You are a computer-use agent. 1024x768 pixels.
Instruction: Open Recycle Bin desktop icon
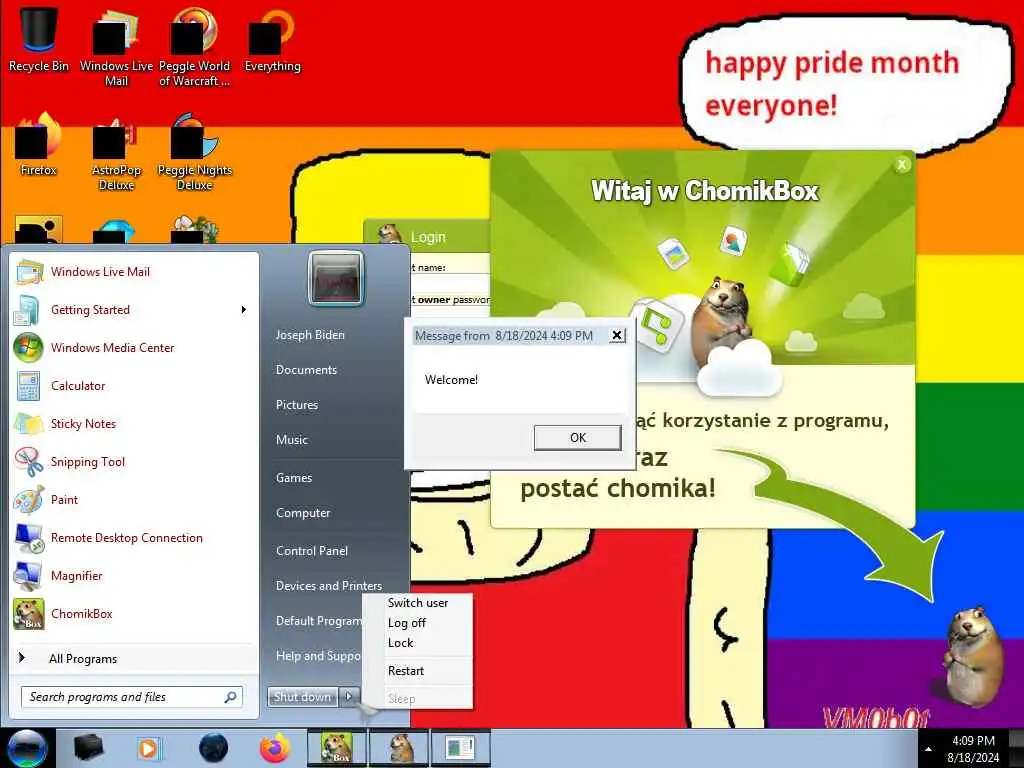point(39,39)
